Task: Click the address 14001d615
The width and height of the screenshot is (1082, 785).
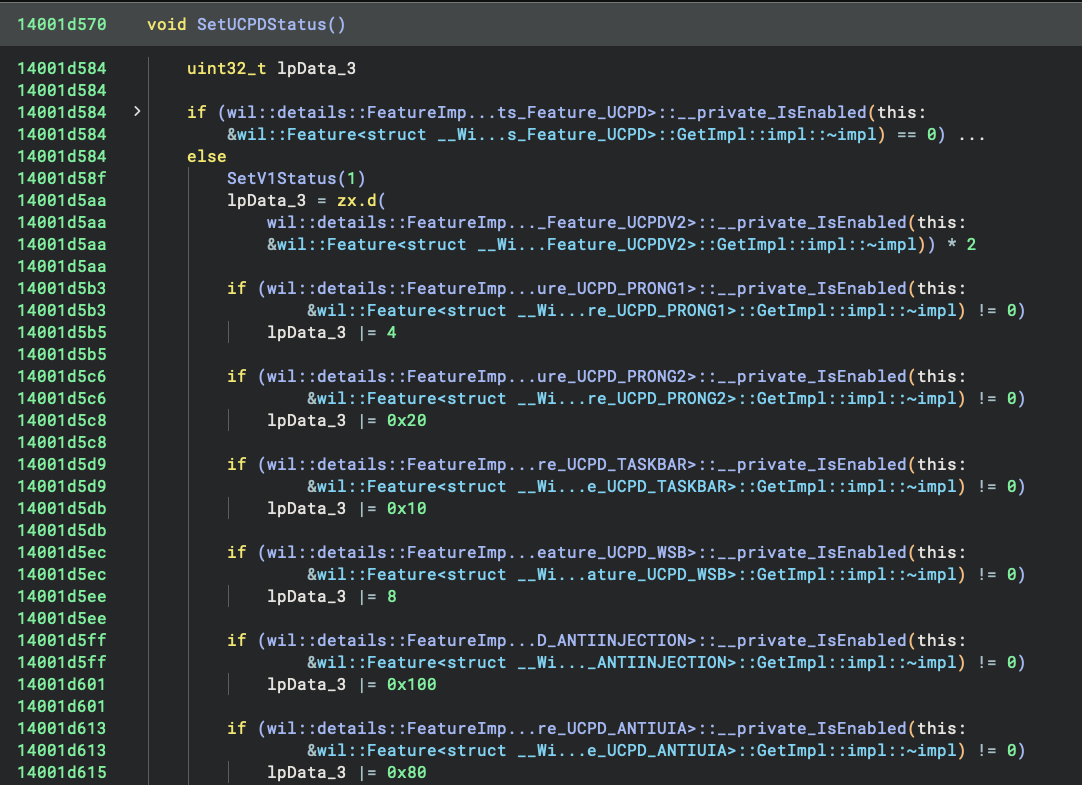Action: [62, 772]
